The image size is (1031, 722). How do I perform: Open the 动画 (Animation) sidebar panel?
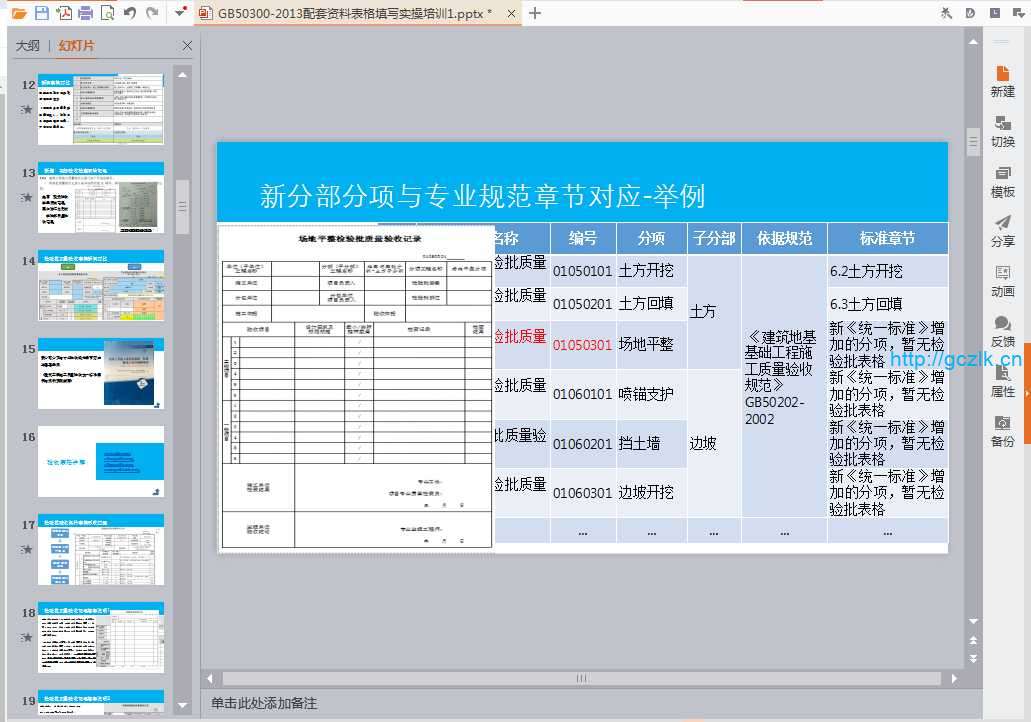[x=1002, y=281]
